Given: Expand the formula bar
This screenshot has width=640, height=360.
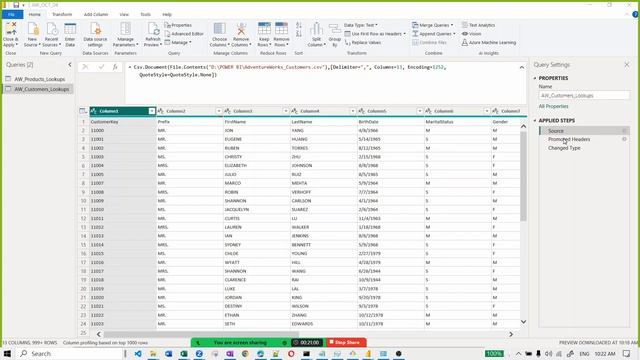Looking at the screenshot, I should [x=522, y=67].
